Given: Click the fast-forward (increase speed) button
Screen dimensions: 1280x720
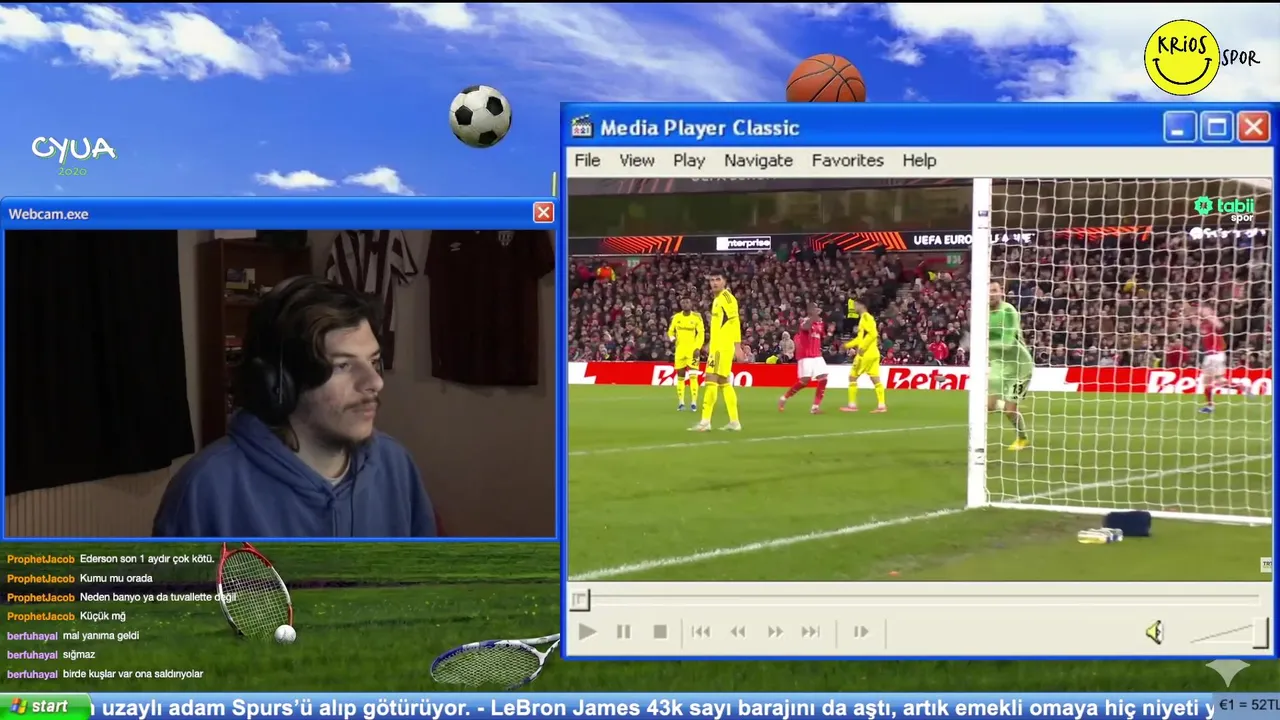Looking at the screenshot, I should pyautogui.click(x=775, y=632).
